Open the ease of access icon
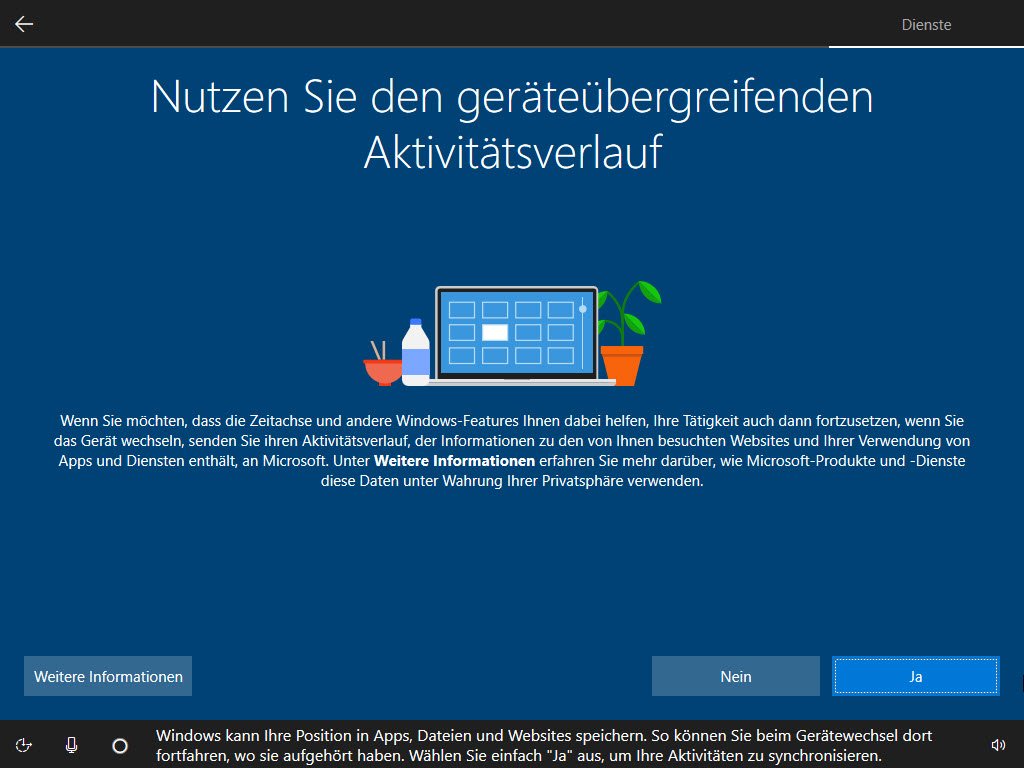 point(24,745)
